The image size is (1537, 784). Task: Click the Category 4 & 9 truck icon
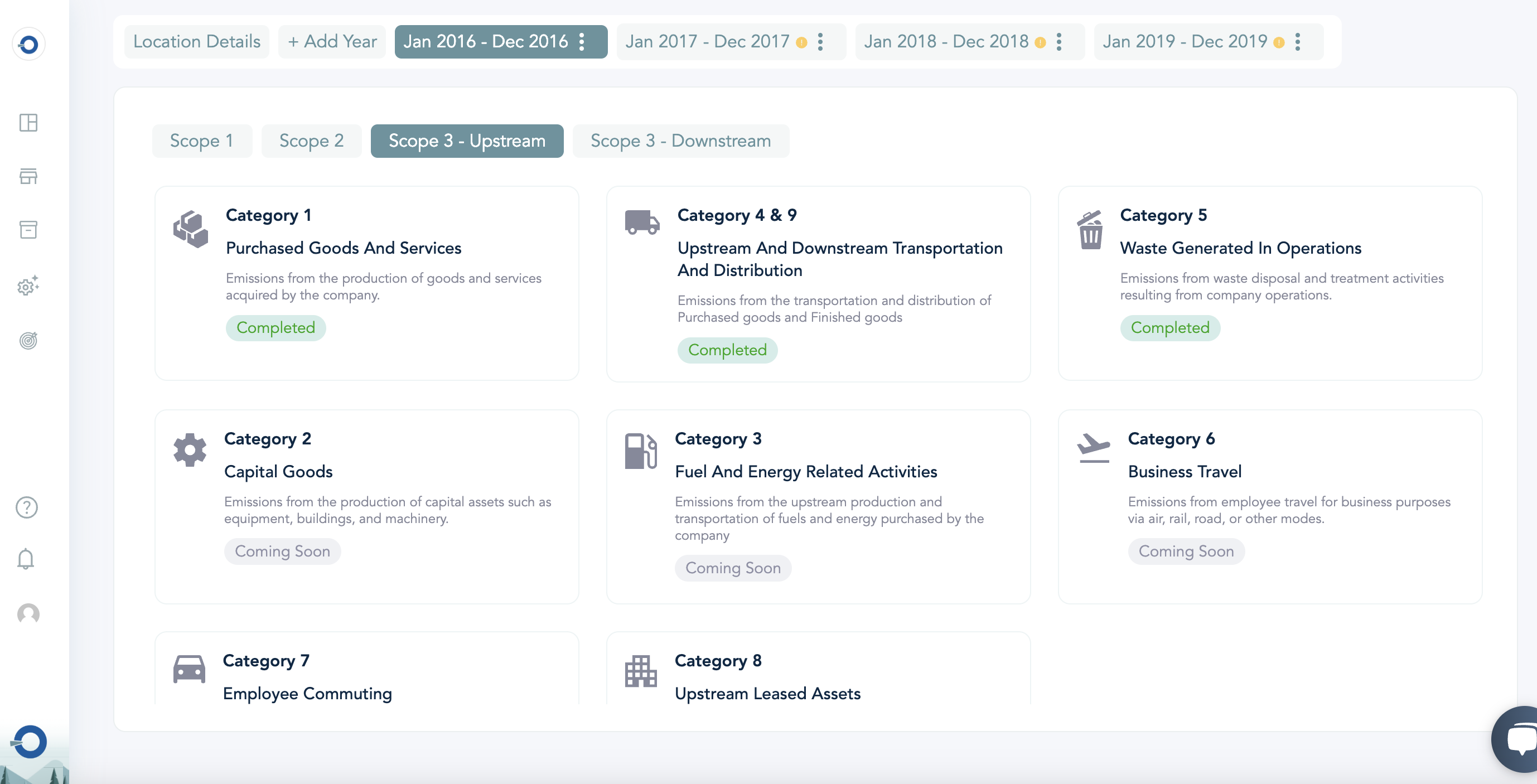point(641,223)
